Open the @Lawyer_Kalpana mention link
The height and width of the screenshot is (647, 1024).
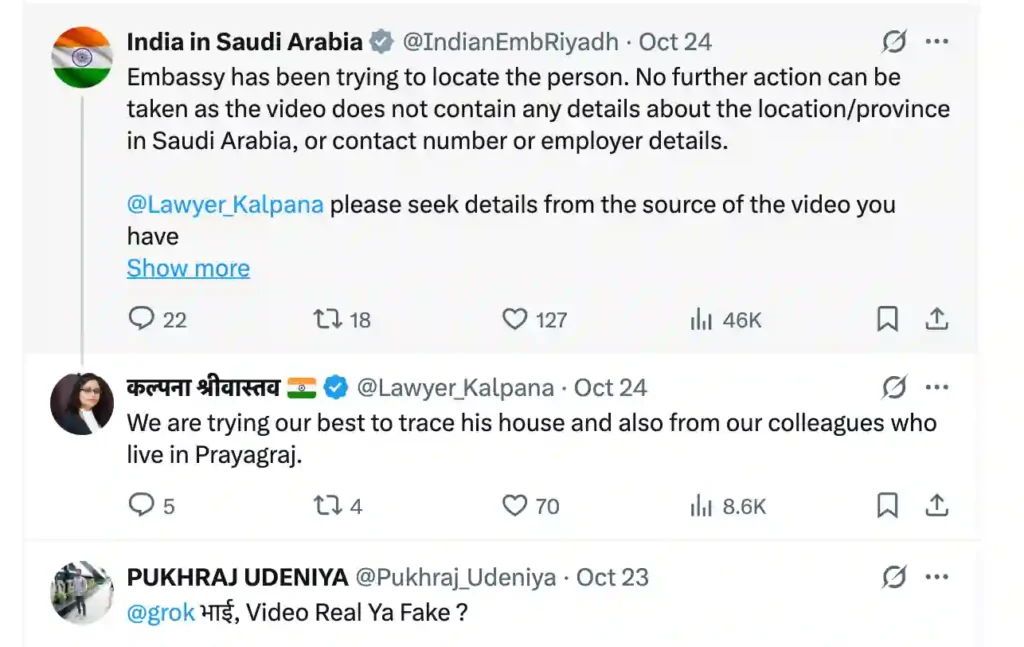click(x=225, y=204)
